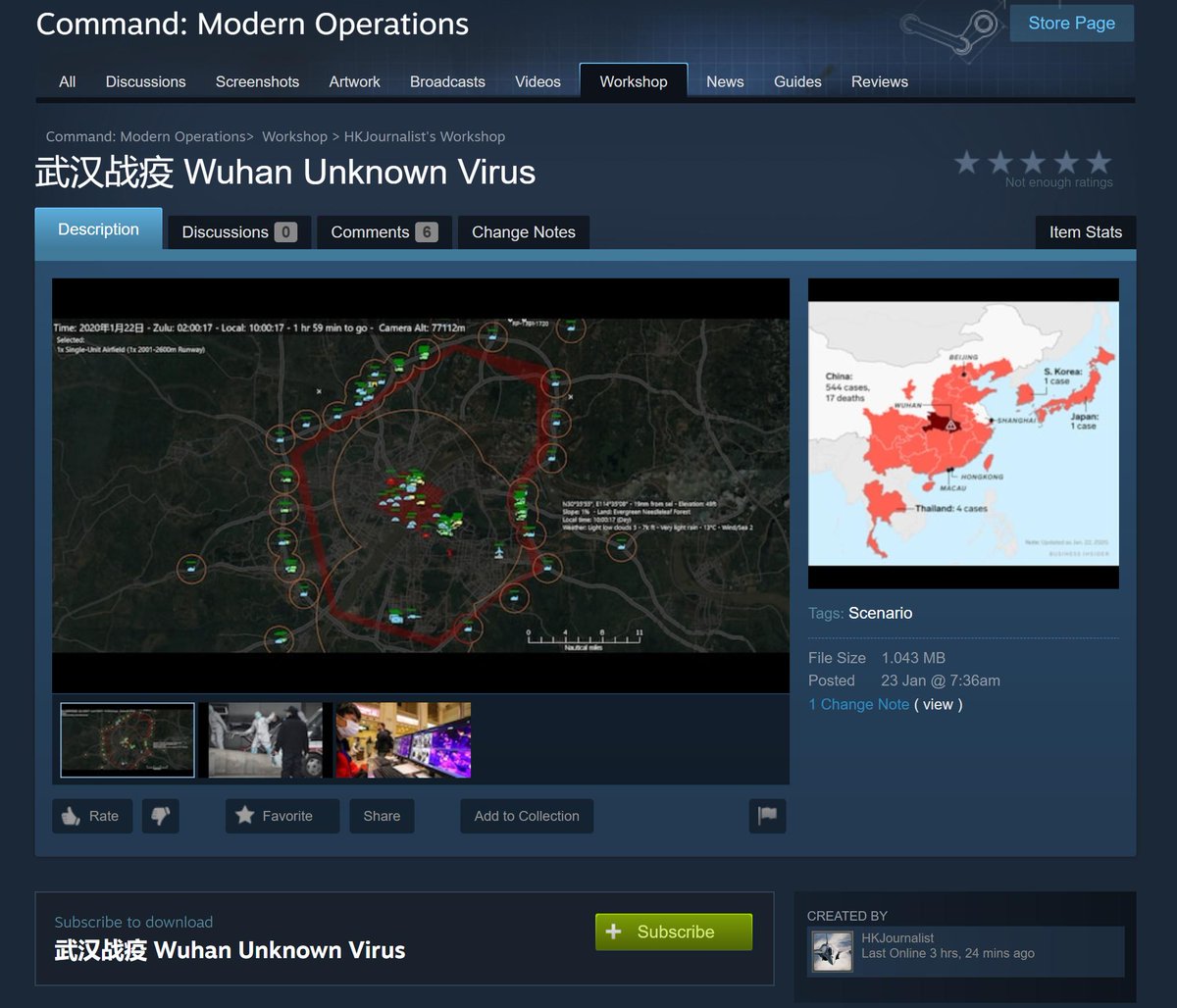Viewport: 1177px width, 1008px height.
Task: Click the Posted date 23 Jan @ 7:36am
Action: (x=941, y=680)
